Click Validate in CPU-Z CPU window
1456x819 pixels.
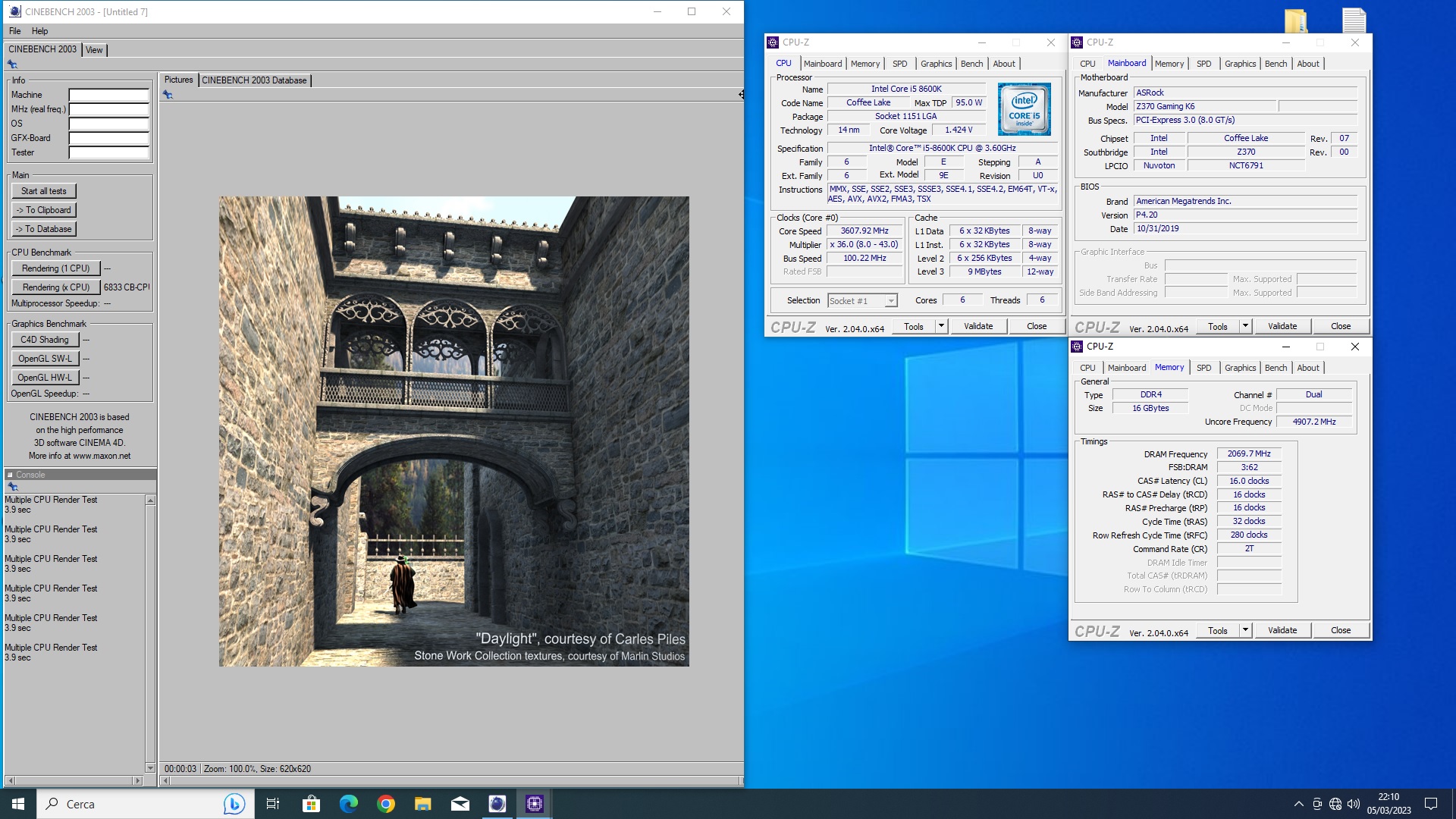978,326
